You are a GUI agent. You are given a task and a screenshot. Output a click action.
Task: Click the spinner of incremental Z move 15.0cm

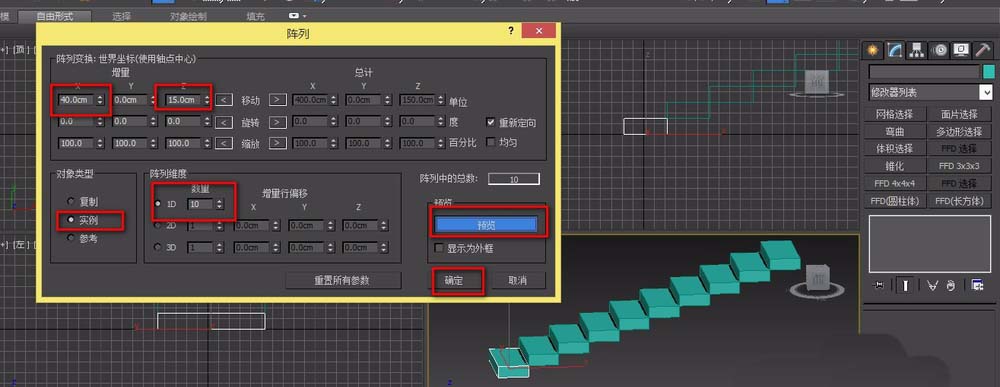pyautogui.click(x=207, y=100)
